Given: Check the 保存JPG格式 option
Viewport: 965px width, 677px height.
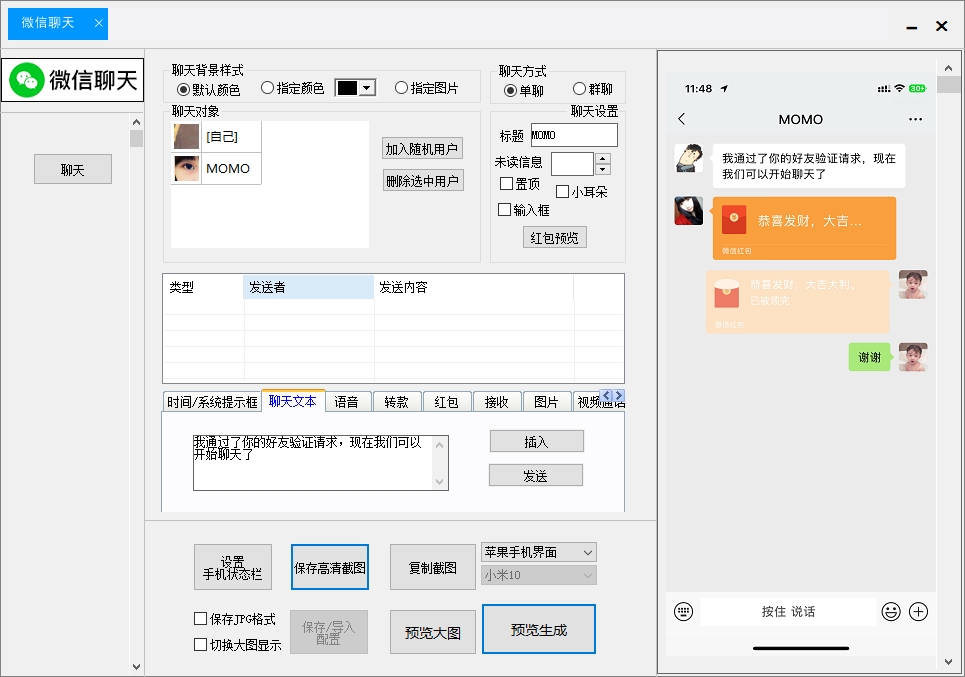Looking at the screenshot, I should tap(200, 618).
